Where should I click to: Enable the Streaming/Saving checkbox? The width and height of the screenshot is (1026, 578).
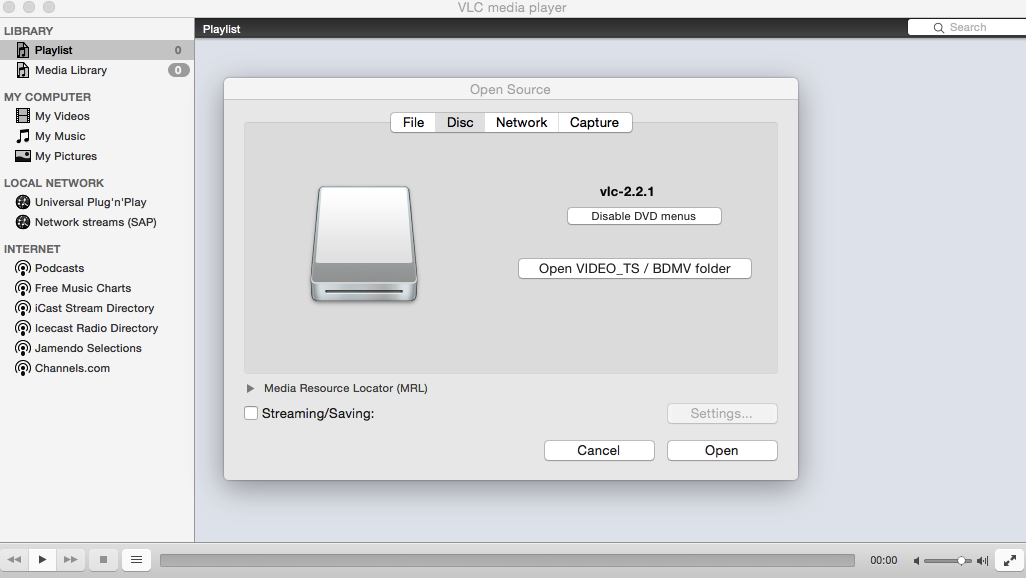pos(251,413)
